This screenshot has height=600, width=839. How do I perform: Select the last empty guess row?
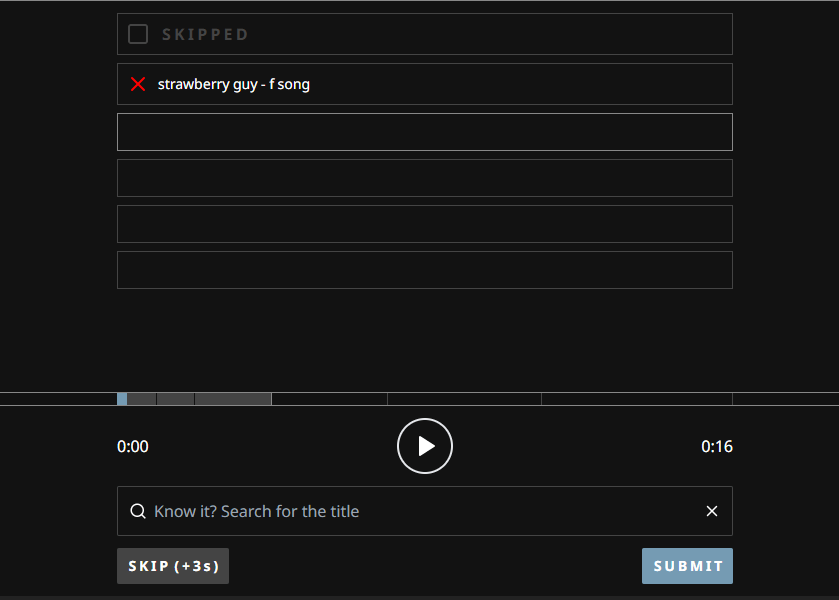pyautogui.click(x=424, y=270)
